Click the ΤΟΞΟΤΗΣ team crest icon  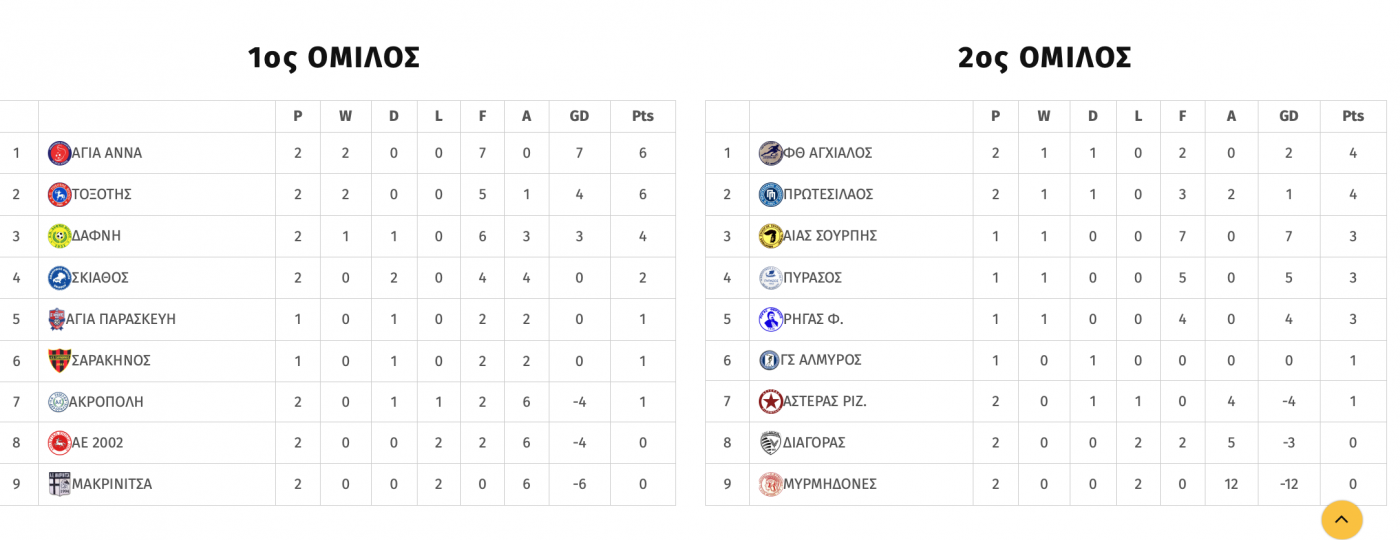pyautogui.click(x=59, y=194)
